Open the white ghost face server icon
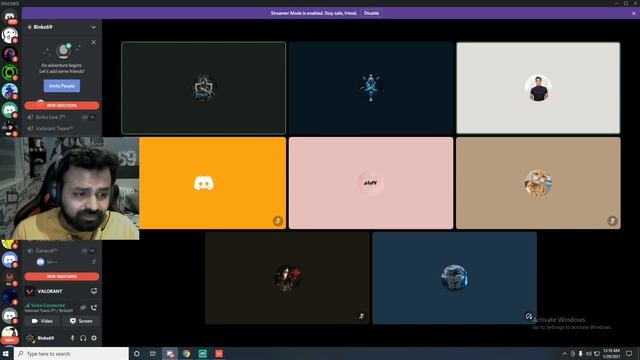The height and width of the screenshot is (360, 640). (x=9, y=35)
